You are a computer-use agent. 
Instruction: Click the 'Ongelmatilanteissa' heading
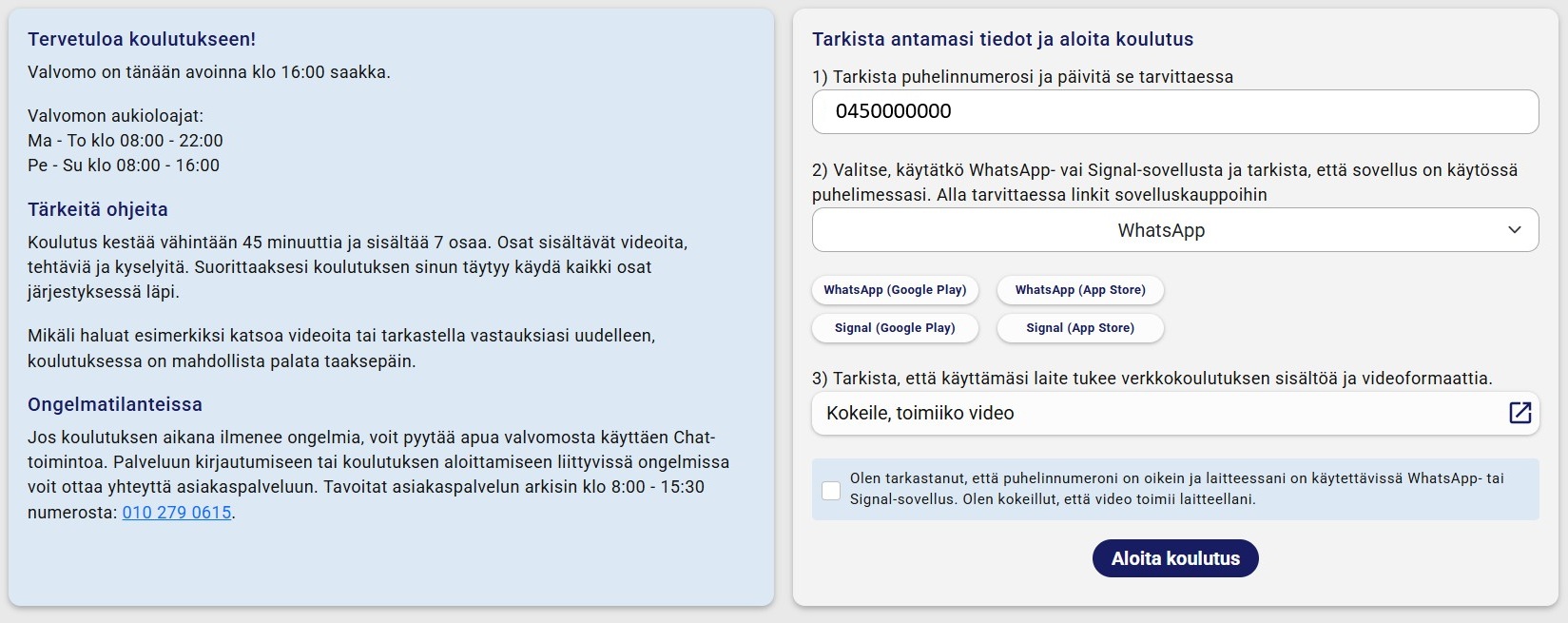(x=115, y=404)
